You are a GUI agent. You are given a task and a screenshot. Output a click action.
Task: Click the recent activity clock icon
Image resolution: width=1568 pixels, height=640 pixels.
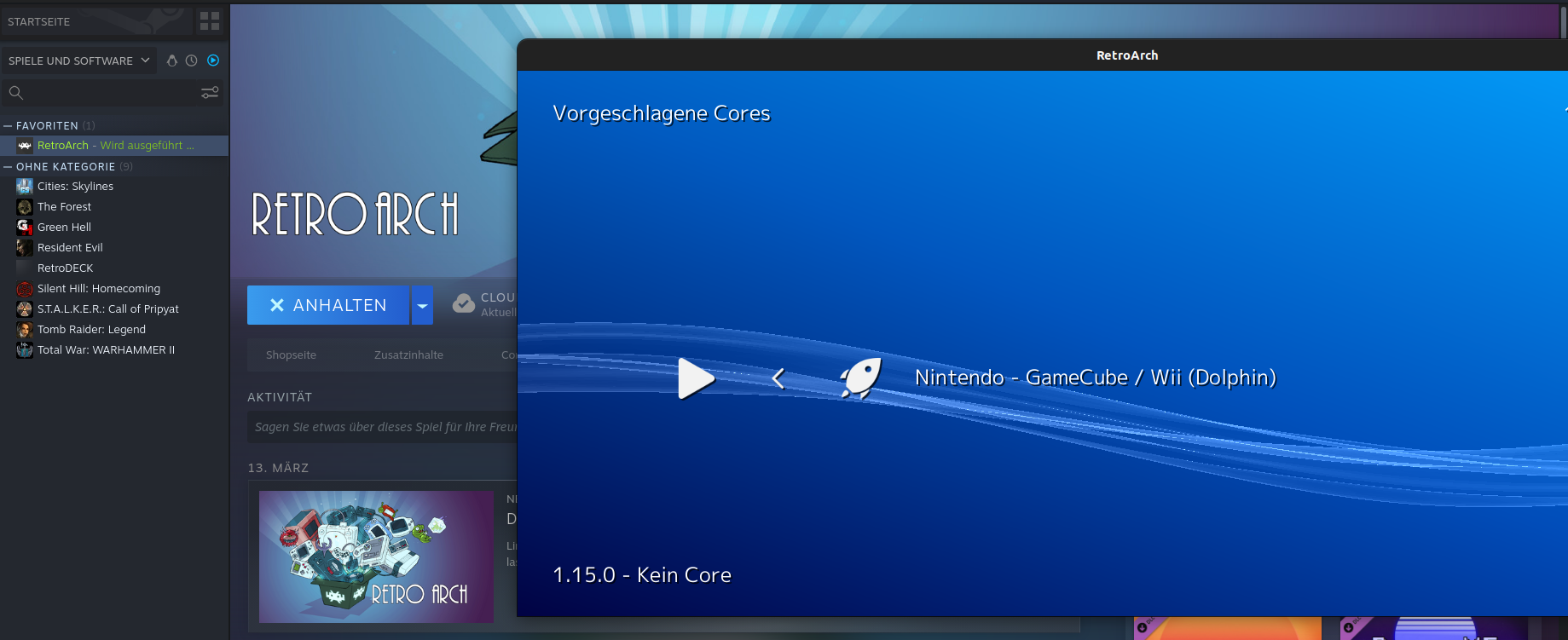(192, 61)
